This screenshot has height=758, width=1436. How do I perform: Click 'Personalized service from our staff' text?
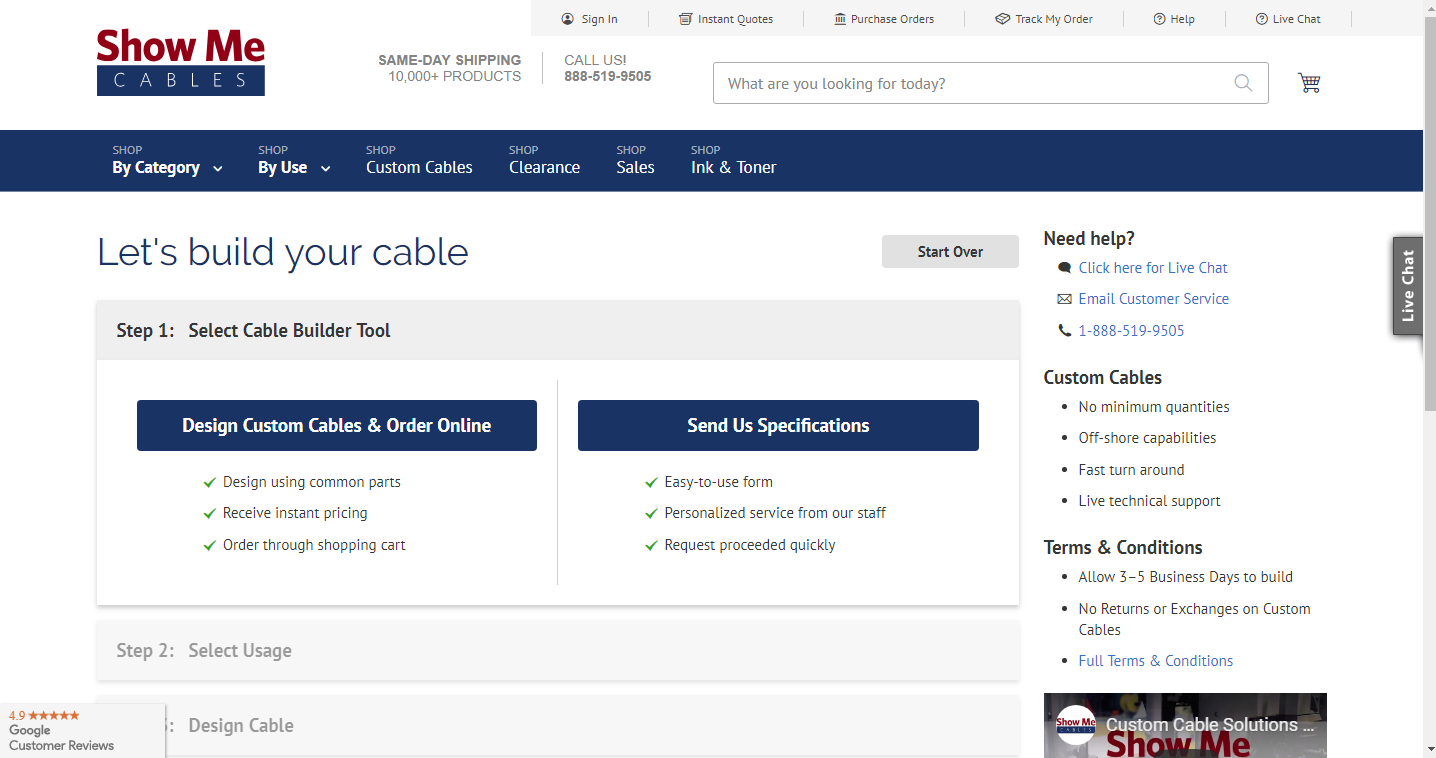click(x=775, y=513)
